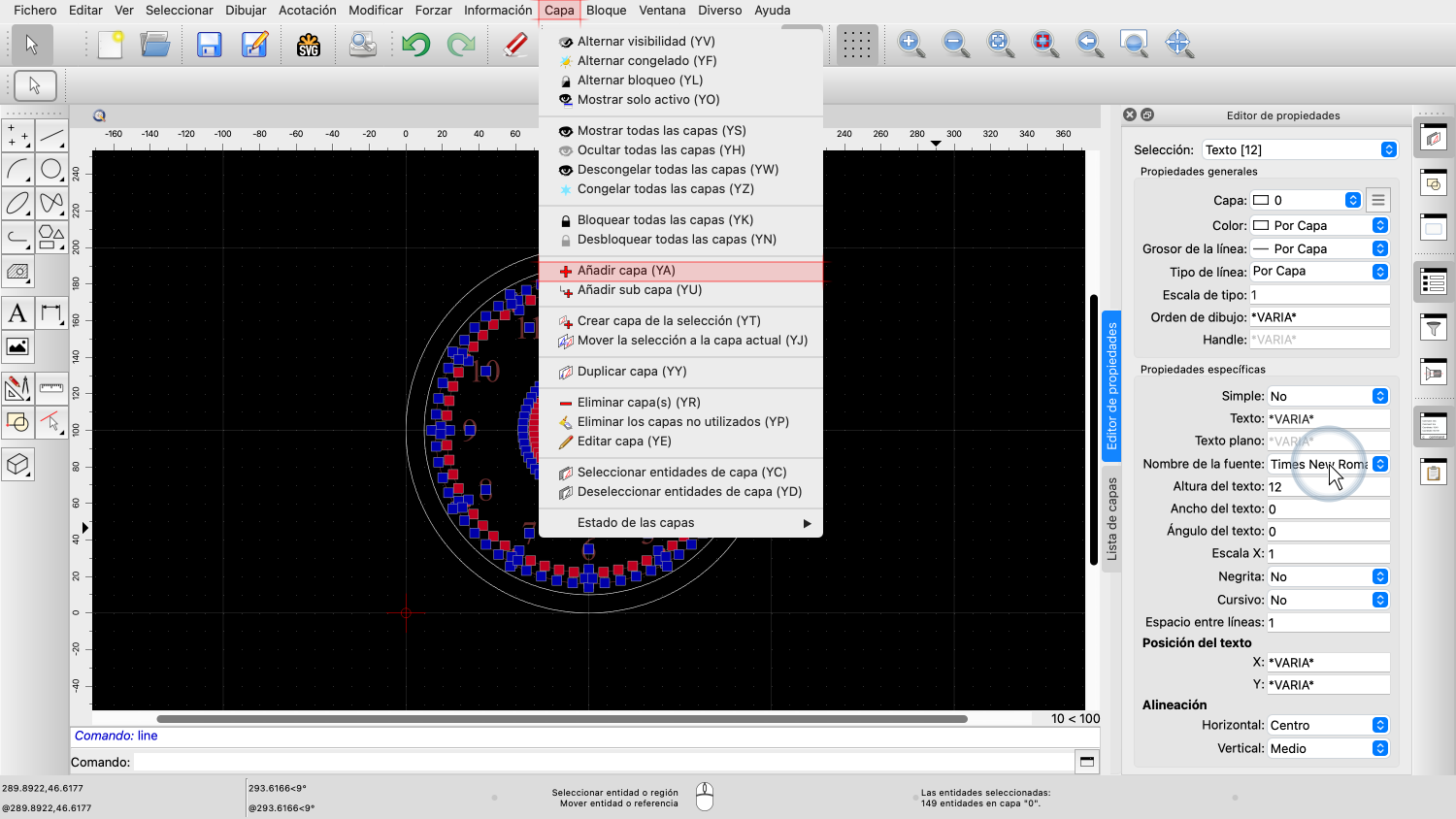Viewport: 1456px width, 819px height.
Task: Click the Undo arrow icon
Action: (415, 45)
